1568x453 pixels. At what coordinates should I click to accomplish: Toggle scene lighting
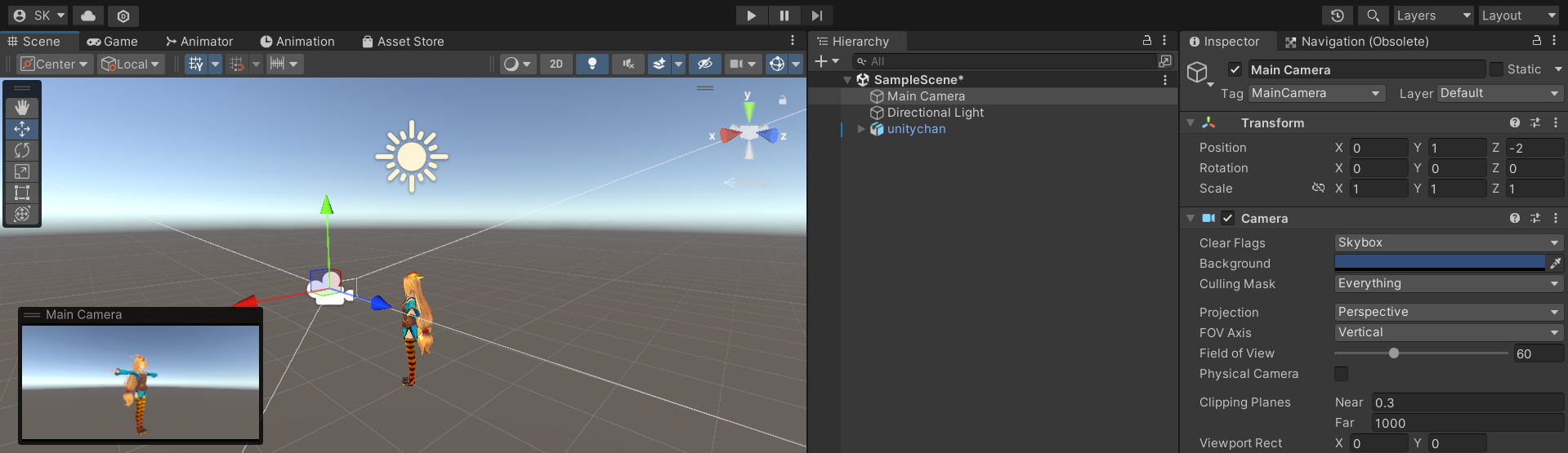pyautogui.click(x=592, y=64)
